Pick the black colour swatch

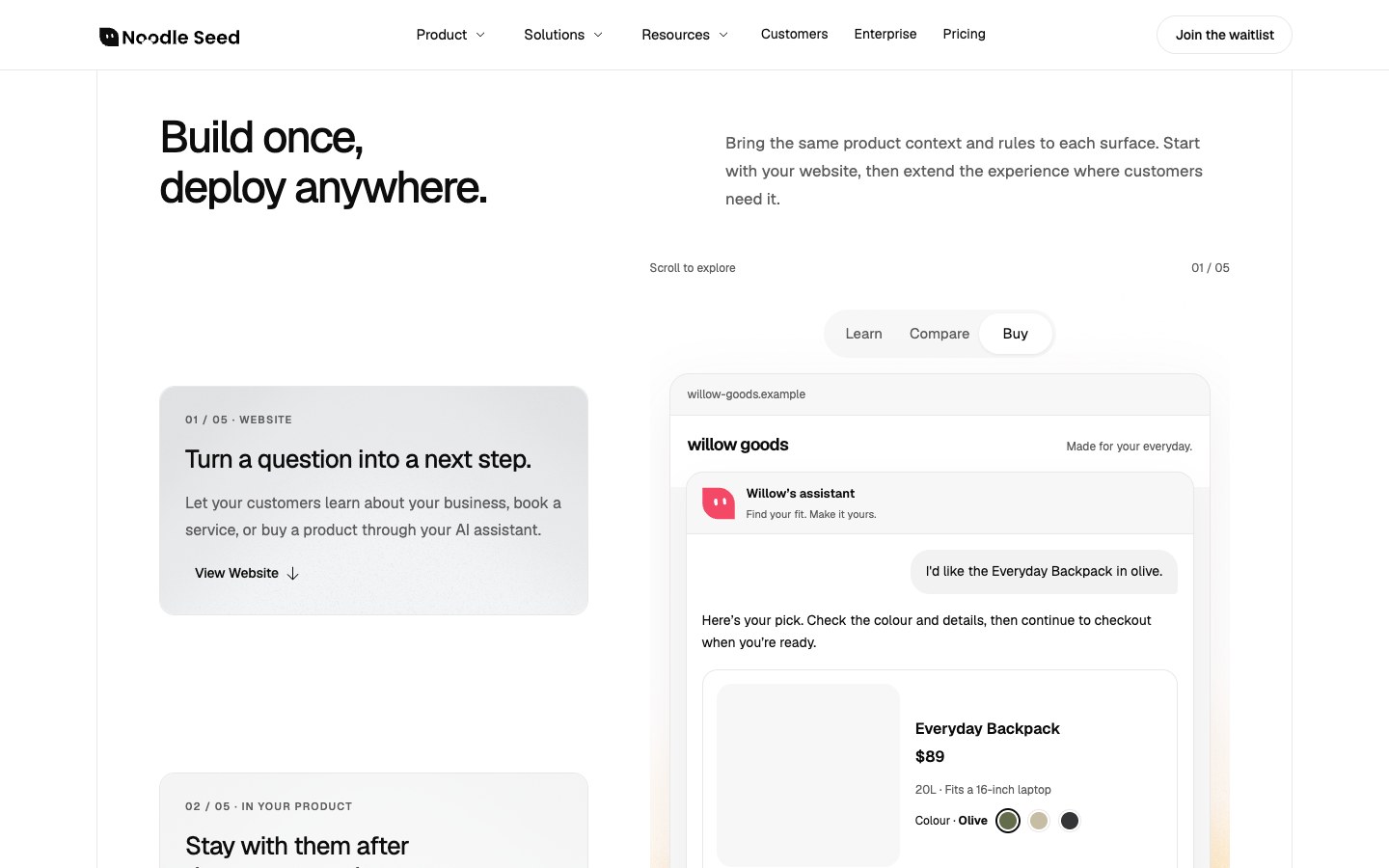tap(1070, 821)
